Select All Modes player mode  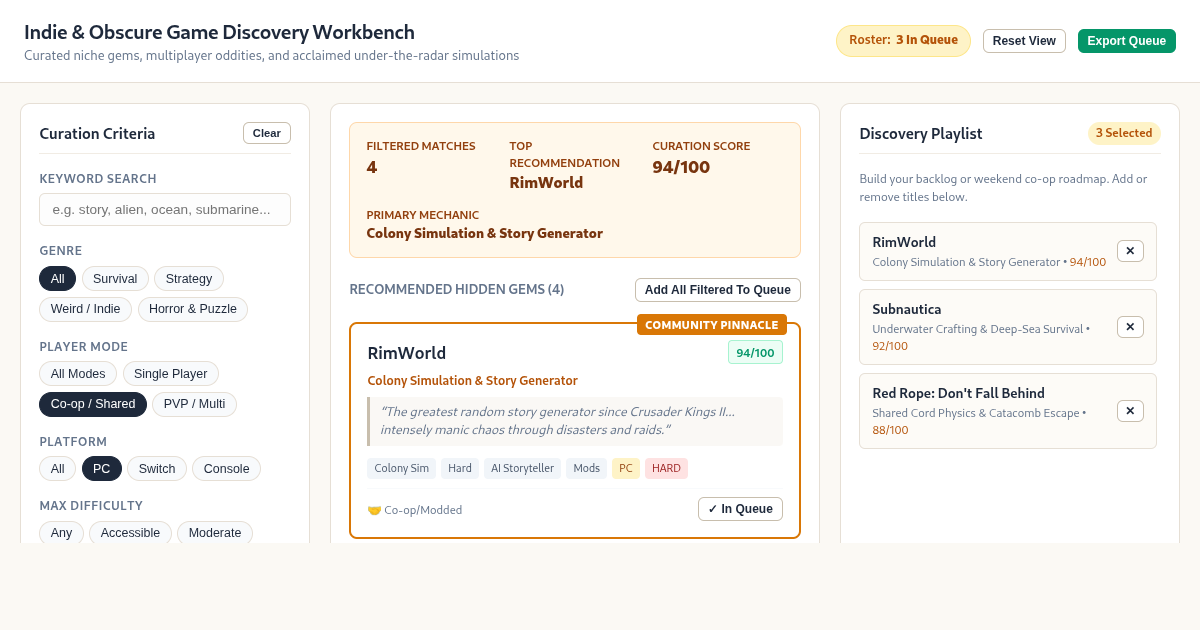tap(78, 374)
